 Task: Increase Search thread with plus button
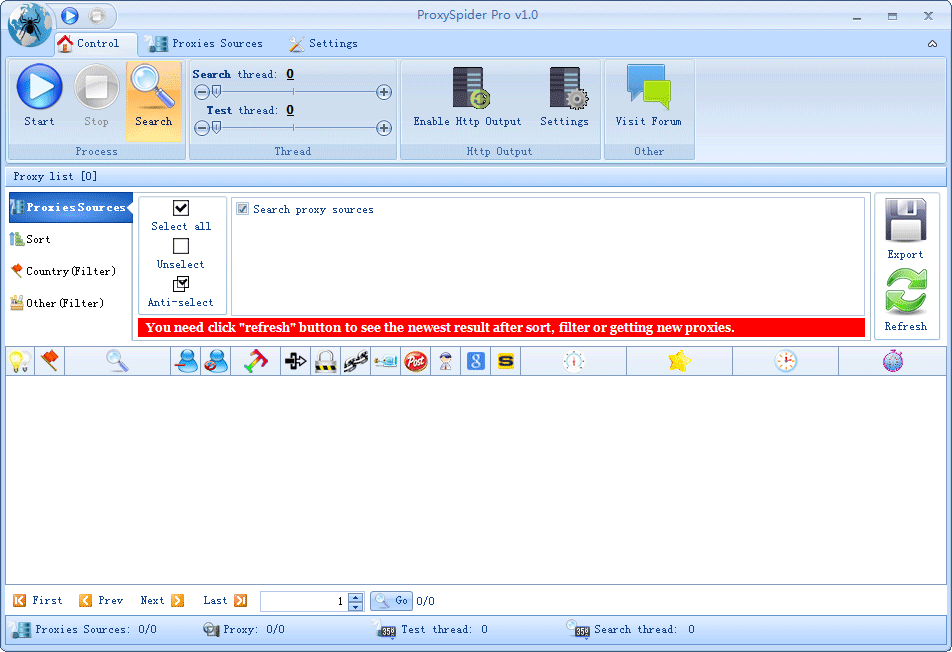click(384, 92)
